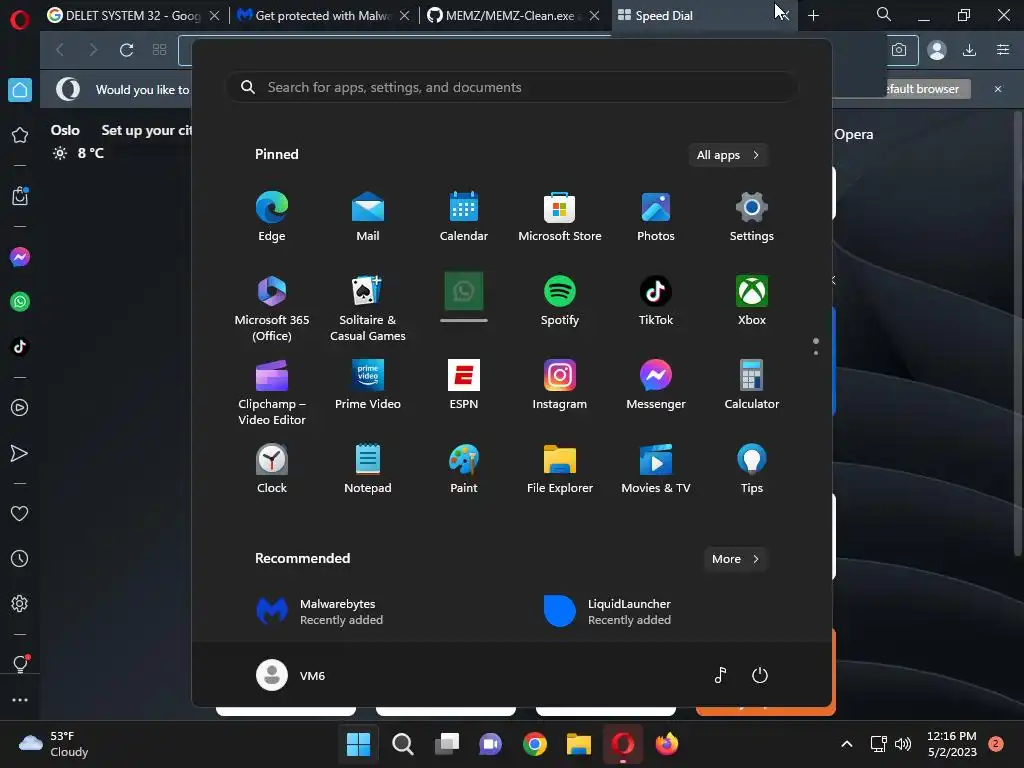This screenshot has width=1024, height=768.
Task: Launch Instagram from pinned apps
Action: coord(560,385)
